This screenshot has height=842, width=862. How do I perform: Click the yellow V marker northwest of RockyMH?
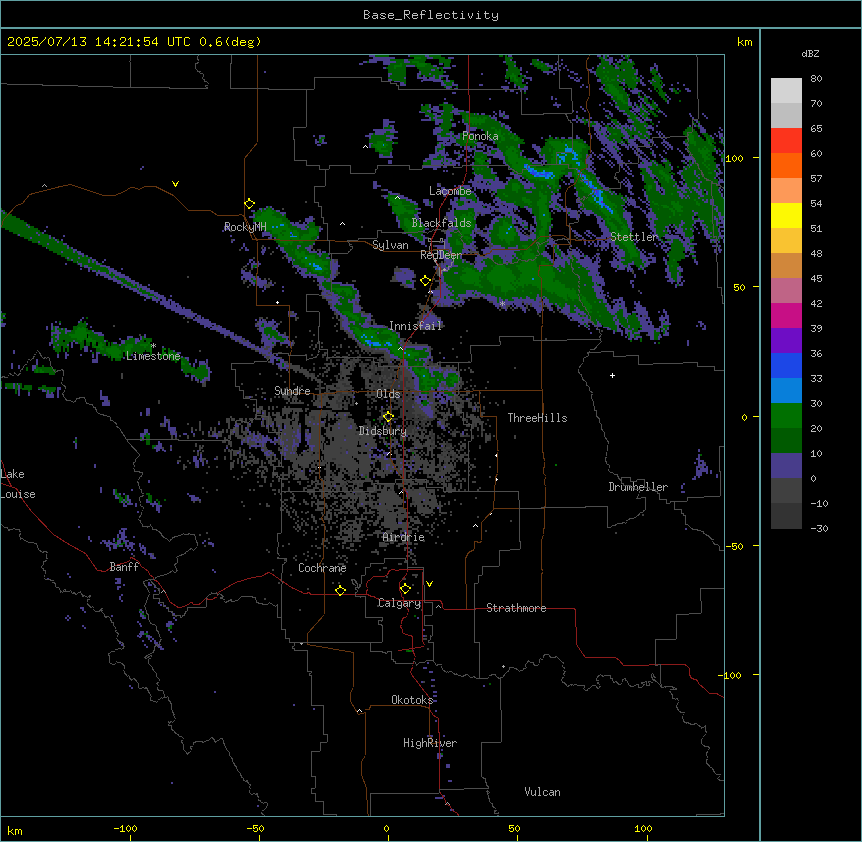[175, 184]
